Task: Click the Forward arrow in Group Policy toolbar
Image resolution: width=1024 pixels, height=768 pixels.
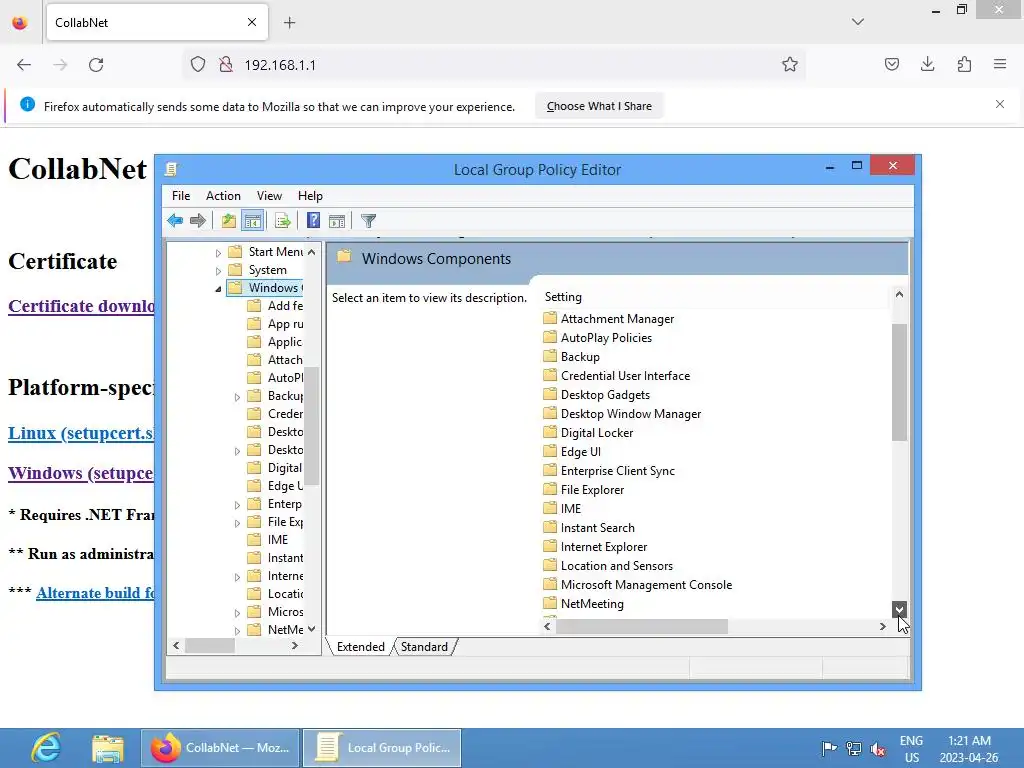Action: [198, 221]
